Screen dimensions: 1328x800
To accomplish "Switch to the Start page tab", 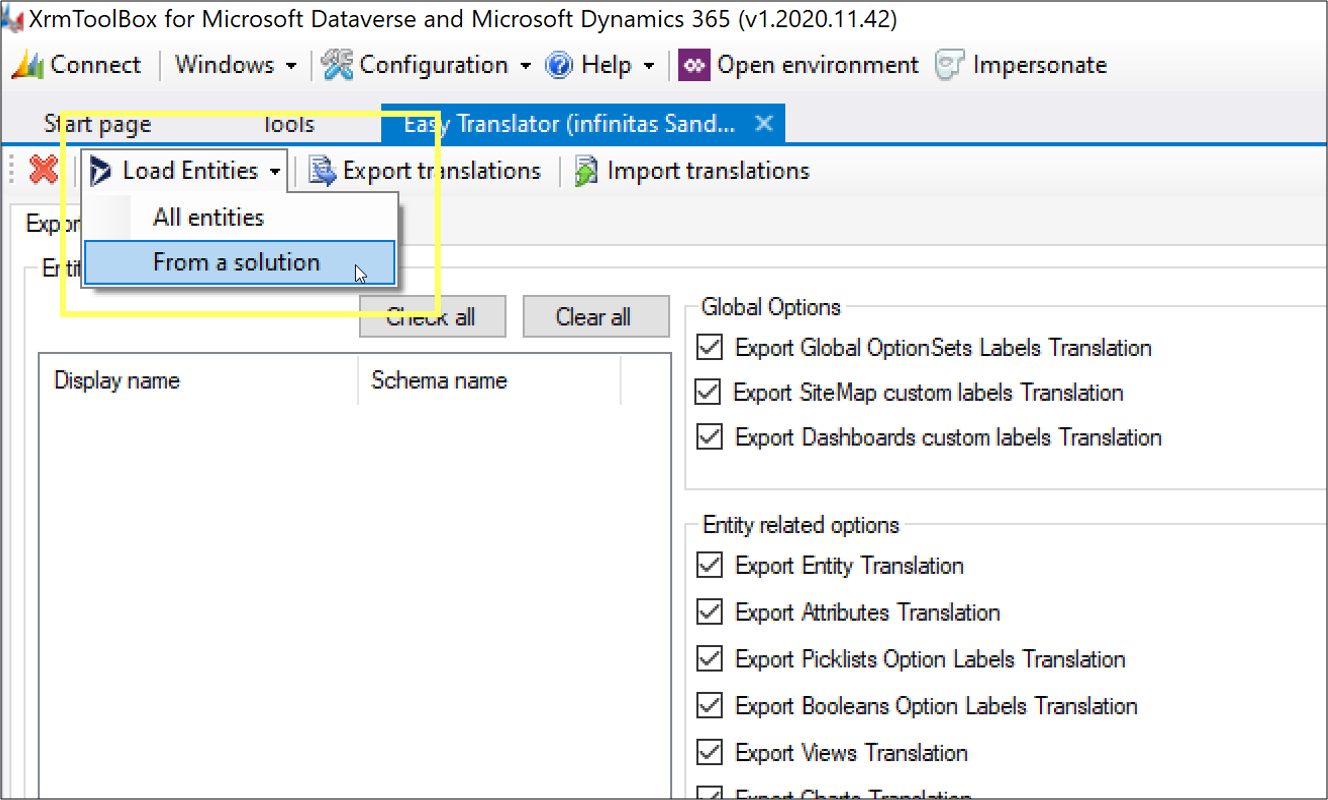I will pyautogui.click(x=98, y=124).
